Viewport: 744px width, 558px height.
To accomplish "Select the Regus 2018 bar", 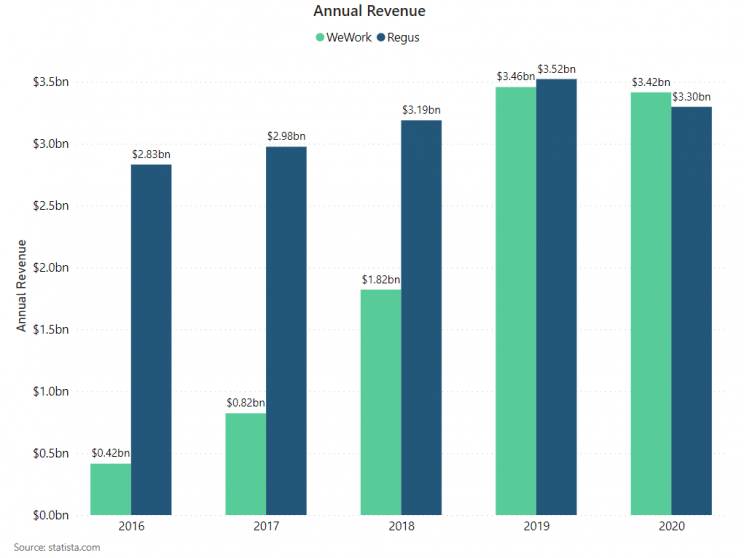I will click(421, 317).
